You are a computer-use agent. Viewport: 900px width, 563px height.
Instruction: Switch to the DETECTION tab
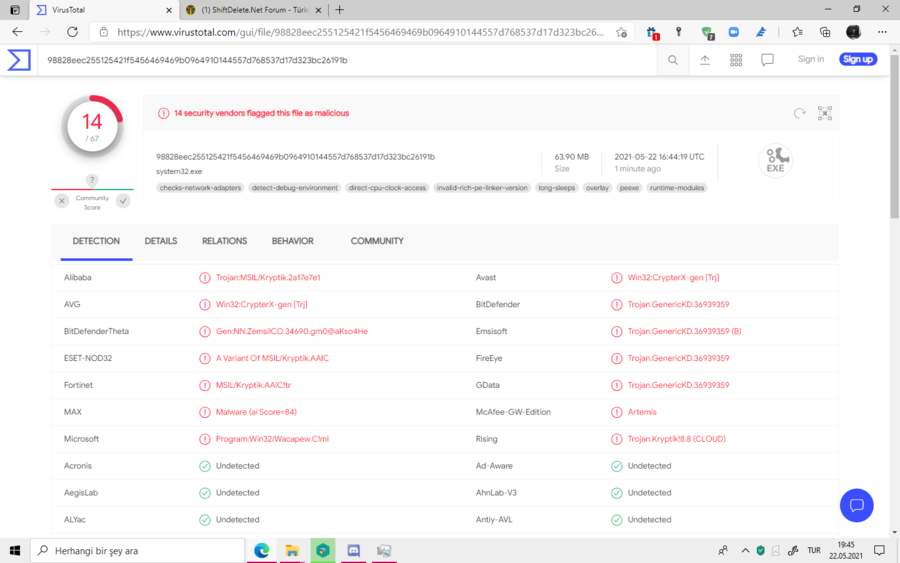pyautogui.click(x=96, y=241)
